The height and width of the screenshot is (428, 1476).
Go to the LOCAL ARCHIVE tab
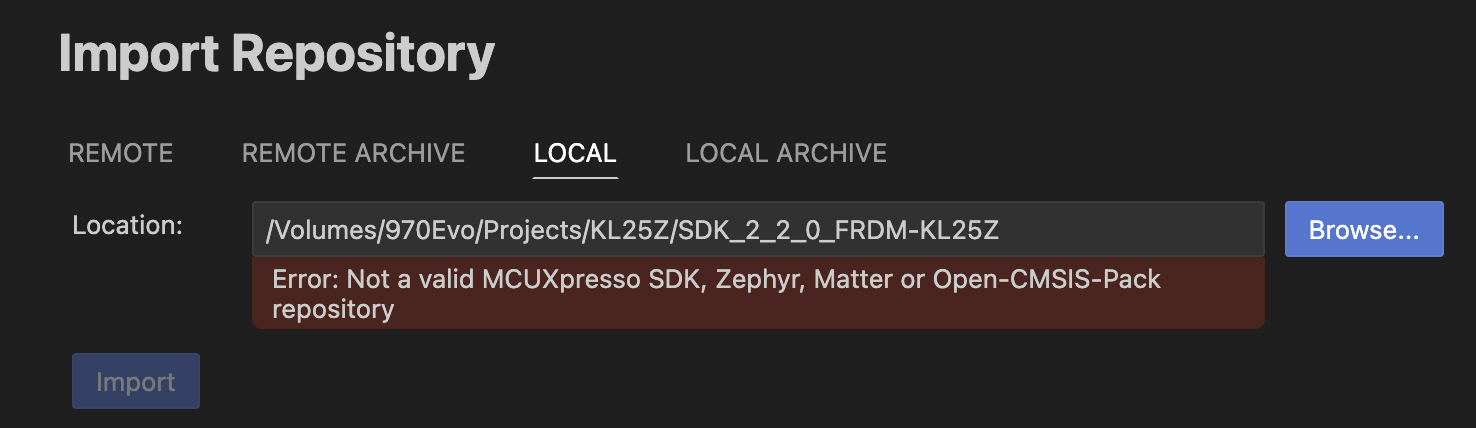tap(786, 153)
